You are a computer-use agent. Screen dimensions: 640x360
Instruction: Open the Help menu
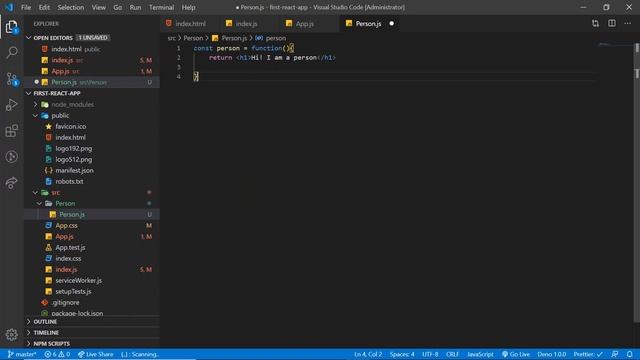[x=188, y=7]
